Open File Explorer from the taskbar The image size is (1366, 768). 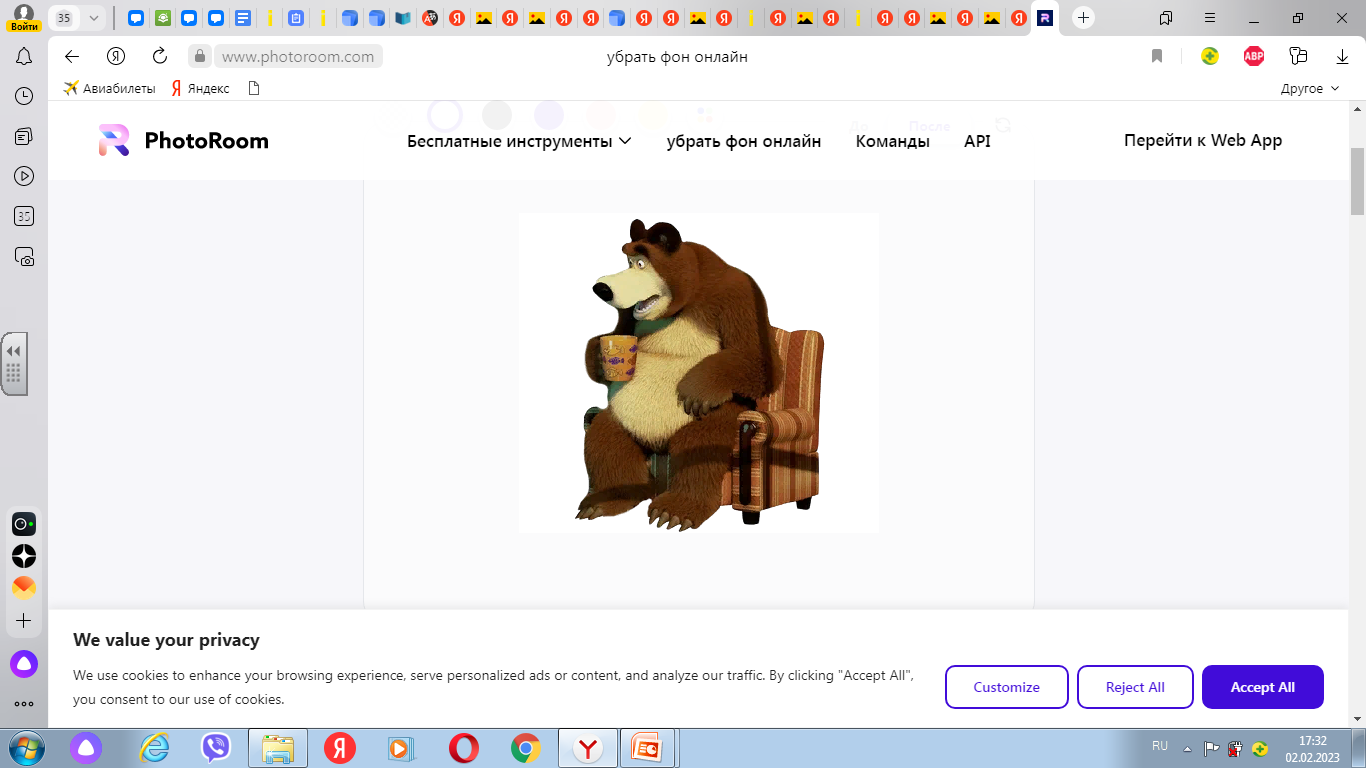[277, 748]
